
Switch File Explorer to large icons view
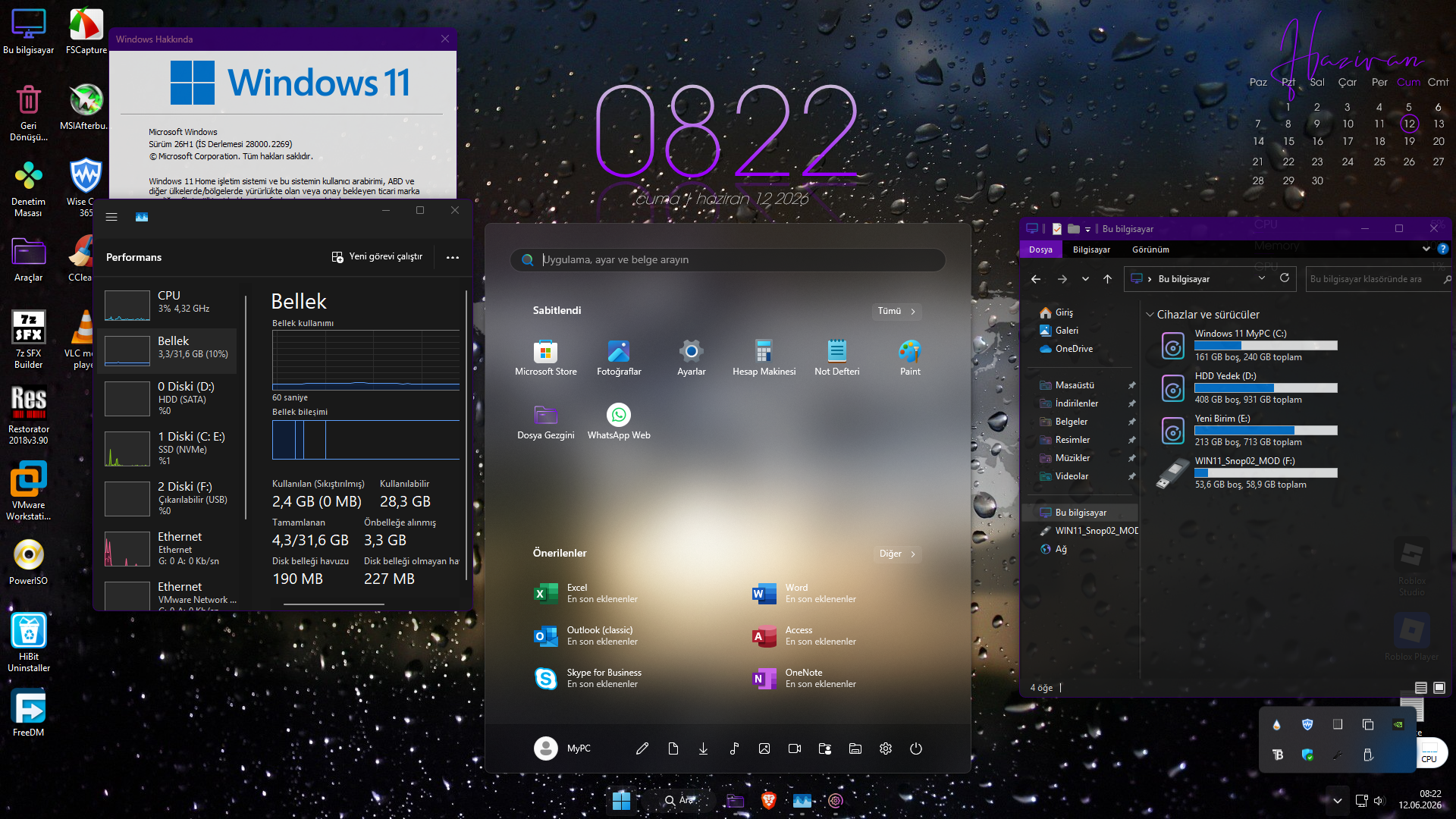tap(1439, 688)
